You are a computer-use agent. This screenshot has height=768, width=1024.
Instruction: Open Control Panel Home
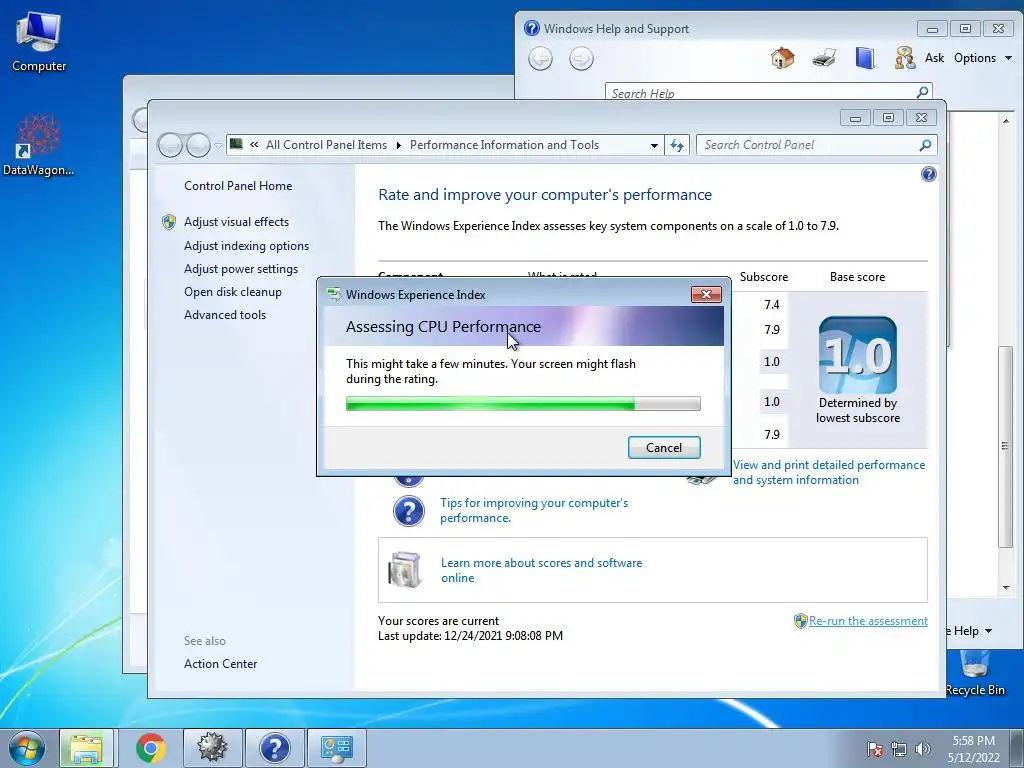pyautogui.click(x=238, y=186)
